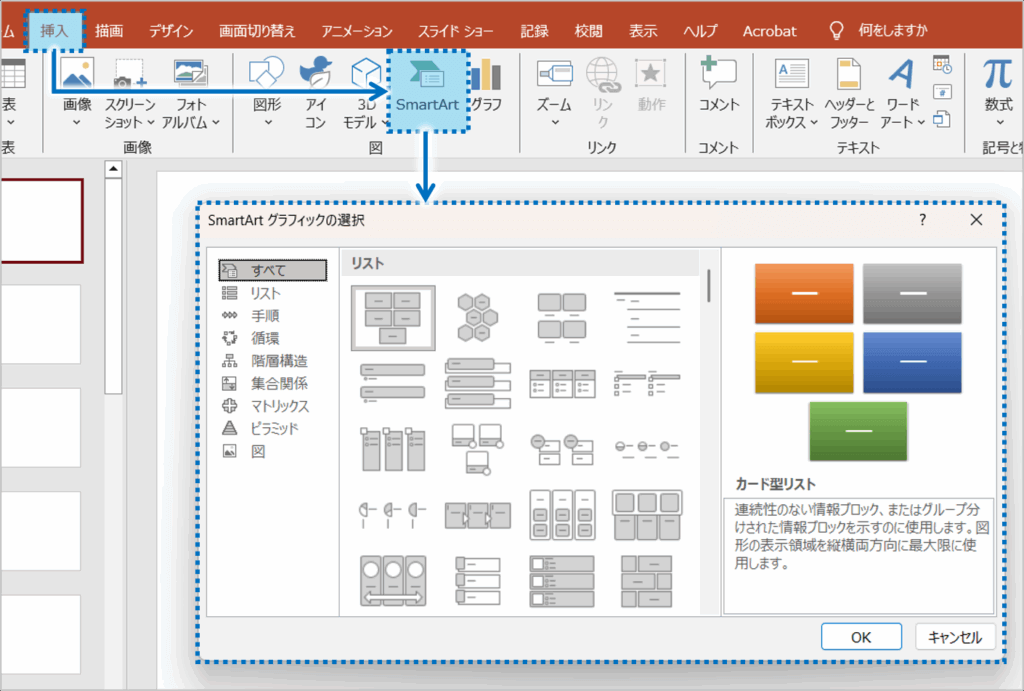Click the キャンセル button

click(954, 637)
